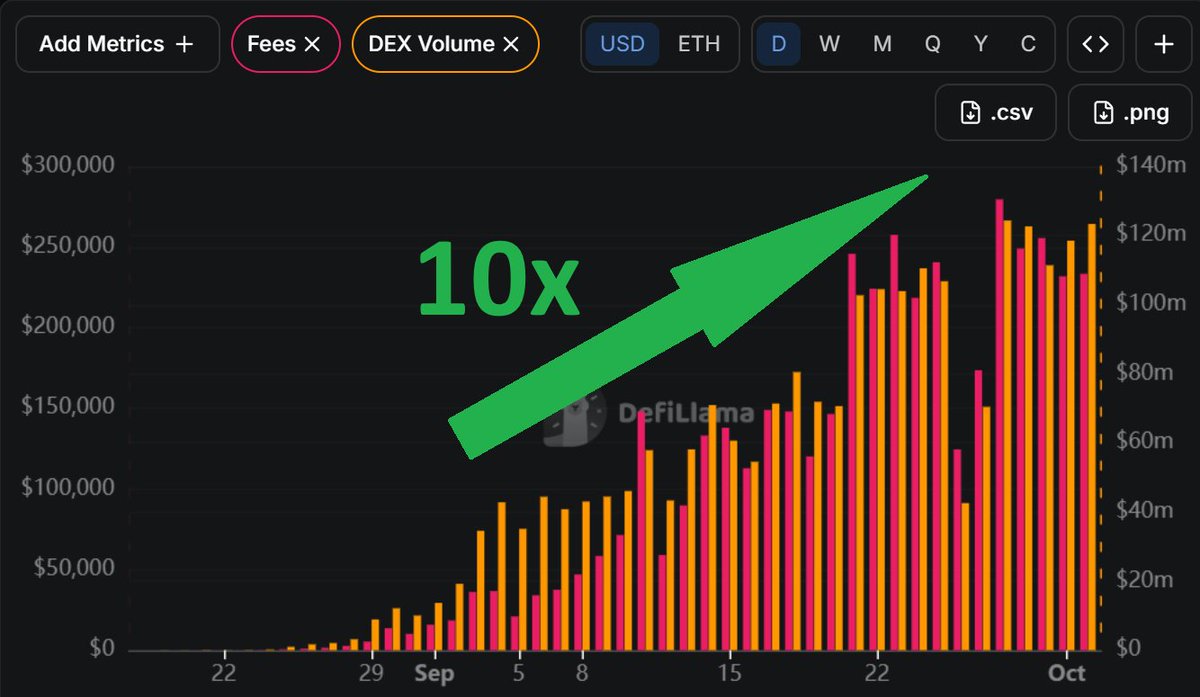The width and height of the screenshot is (1200, 697).
Task: Select the yearly (Y) interval
Action: (x=981, y=44)
